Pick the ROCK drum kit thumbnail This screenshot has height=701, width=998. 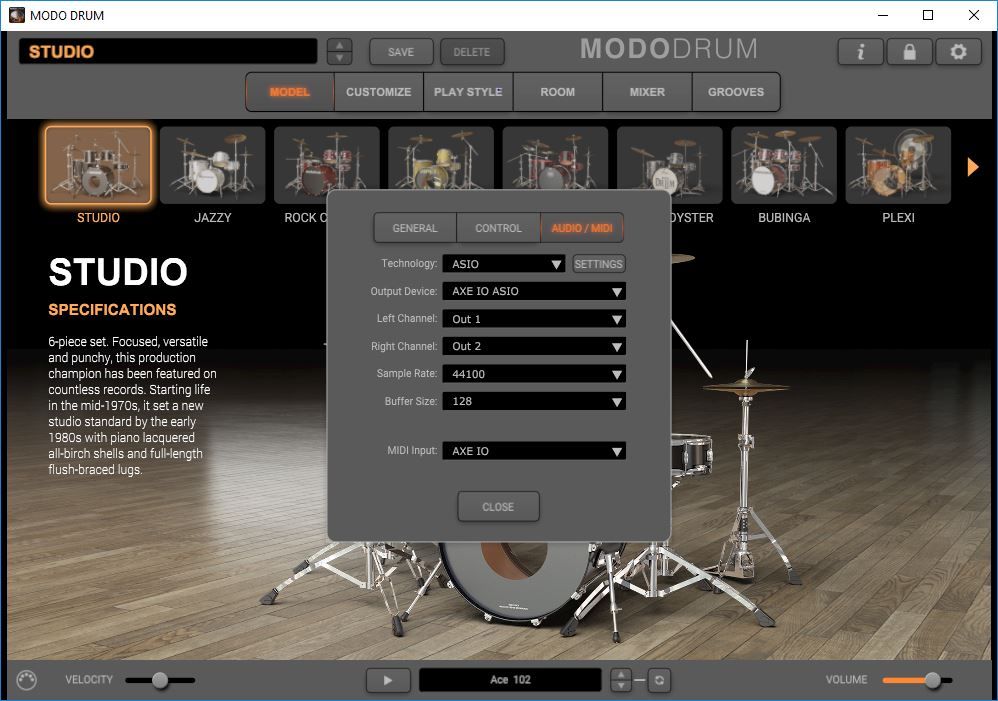tap(327, 159)
